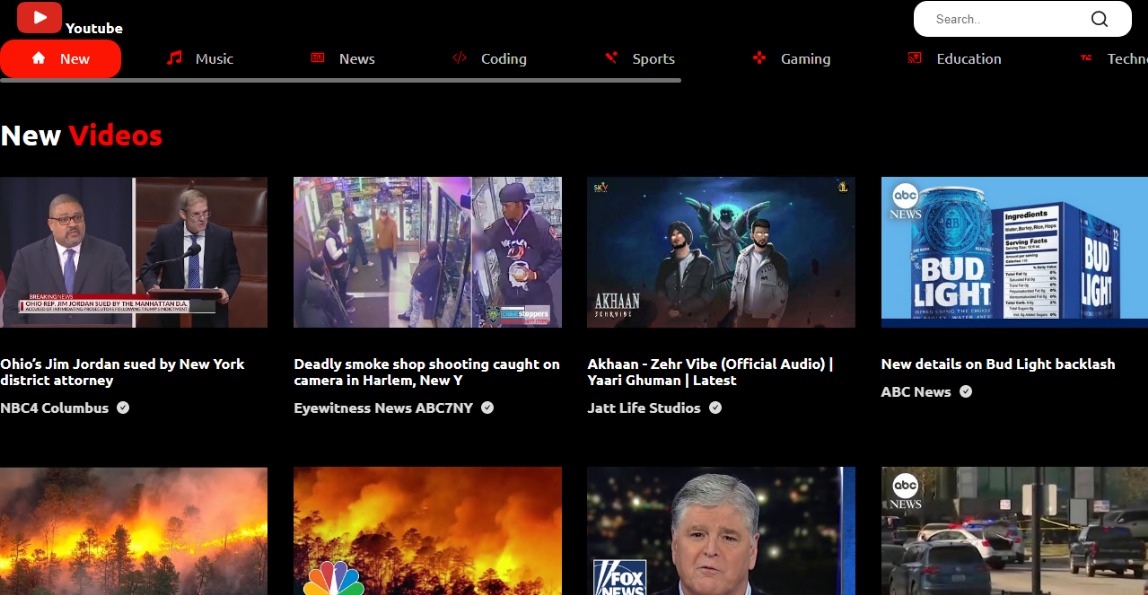The height and width of the screenshot is (595, 1148).
Task: Open the forest fire thumbnail without logo
Action: pos(133,531)
